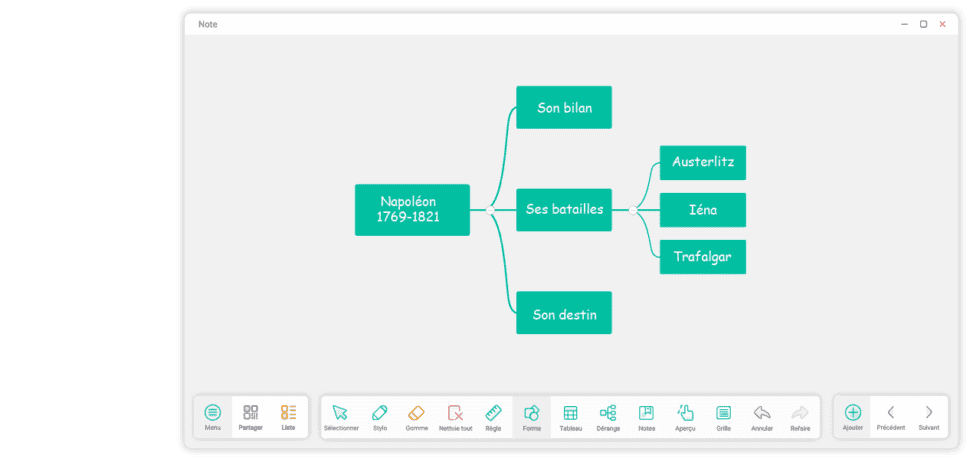Click the Iéna node
980x462 pixels.
click(703, 210)
